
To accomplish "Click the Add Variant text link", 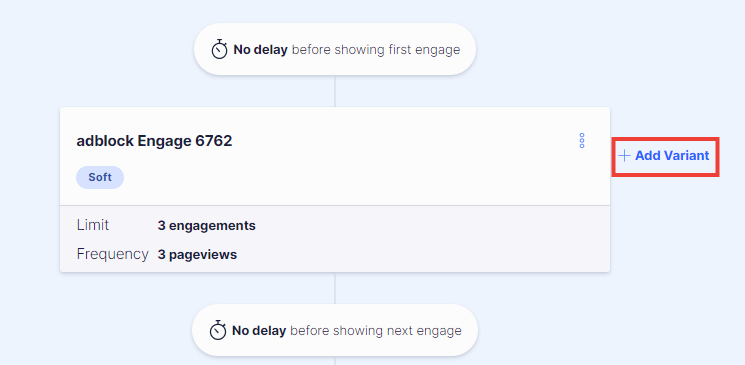I will coord(672,155).
